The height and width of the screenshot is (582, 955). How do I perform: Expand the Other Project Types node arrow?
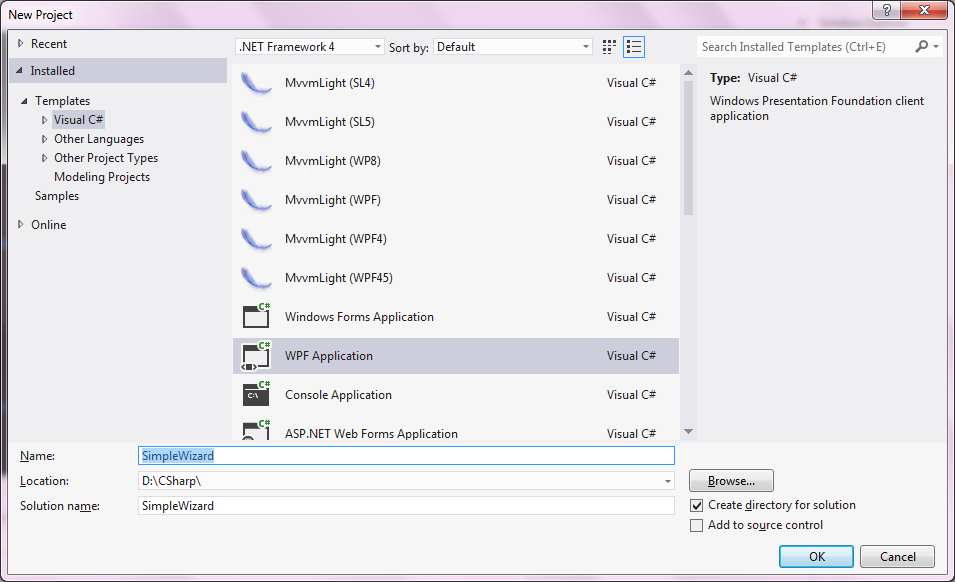tap(44, 158)
